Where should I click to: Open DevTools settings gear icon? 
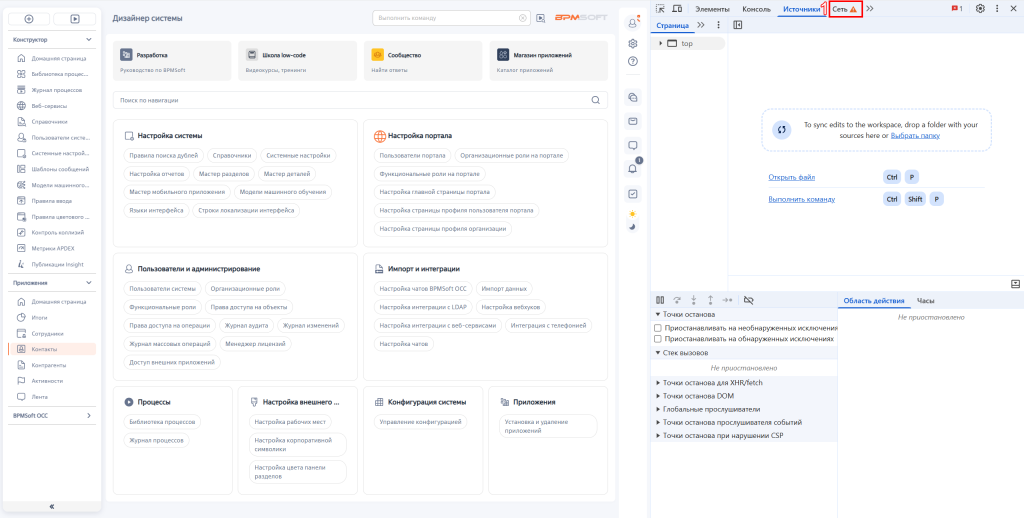(x=980, y=8)
